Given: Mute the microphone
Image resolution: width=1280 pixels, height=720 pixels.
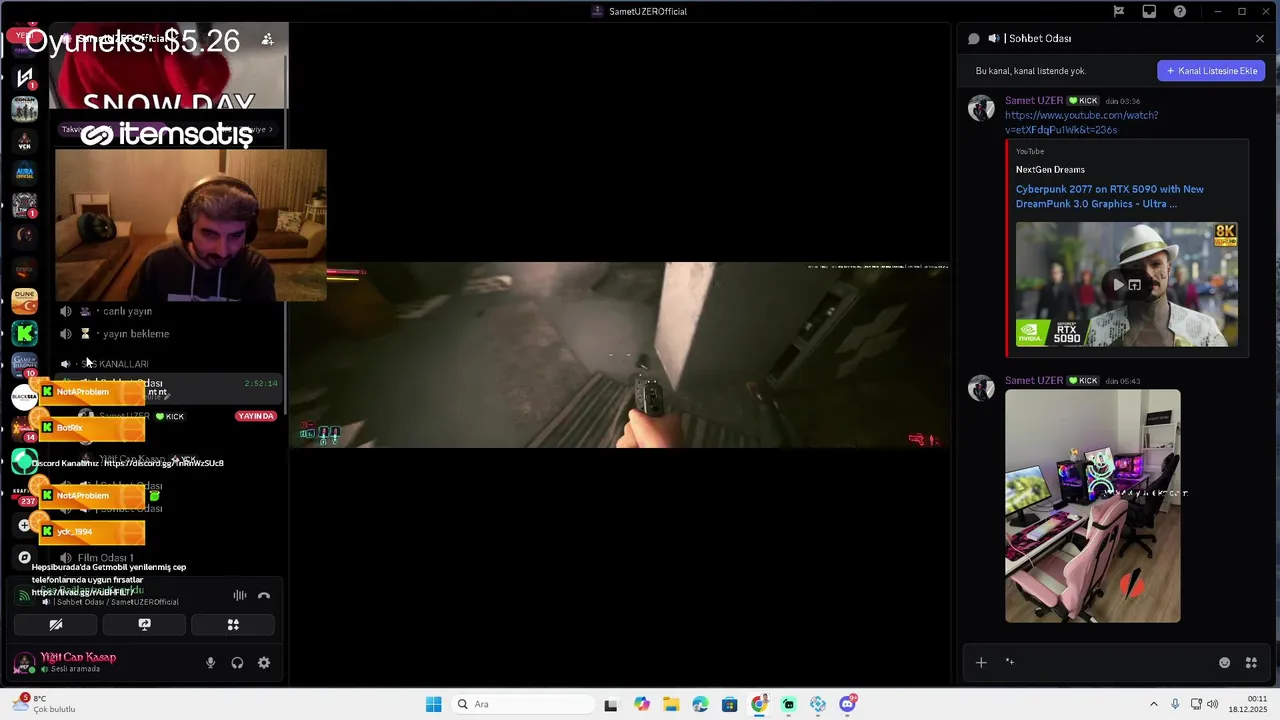Looking at the screenshot, I should [210, 663].
